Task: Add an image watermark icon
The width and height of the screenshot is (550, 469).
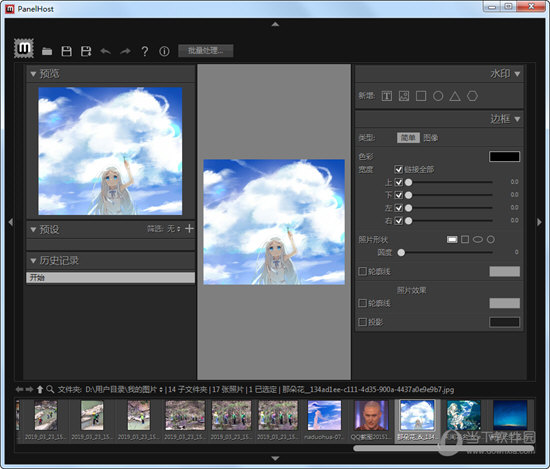Action: (x=404, y=96)
